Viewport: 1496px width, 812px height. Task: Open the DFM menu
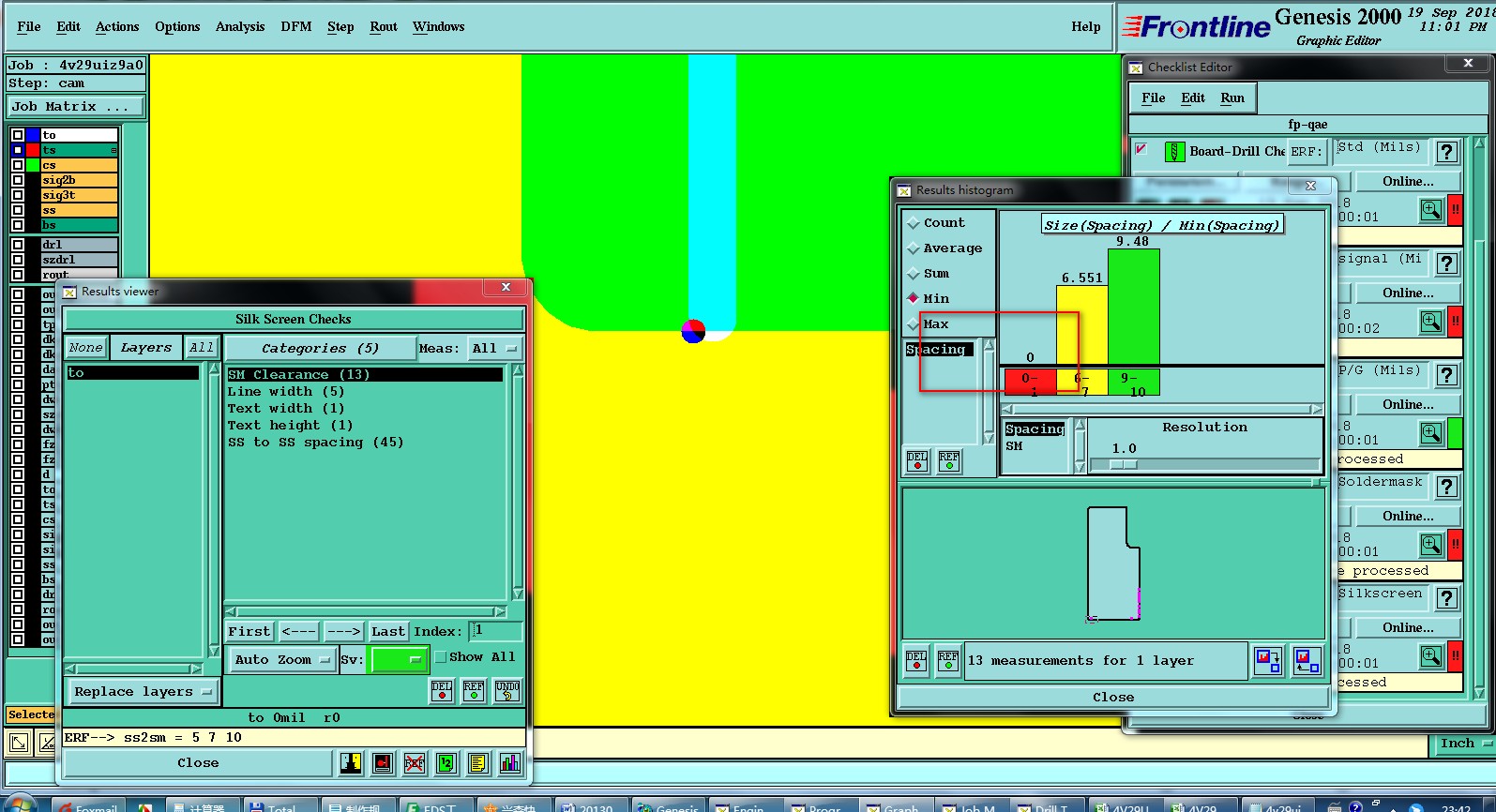296,27
